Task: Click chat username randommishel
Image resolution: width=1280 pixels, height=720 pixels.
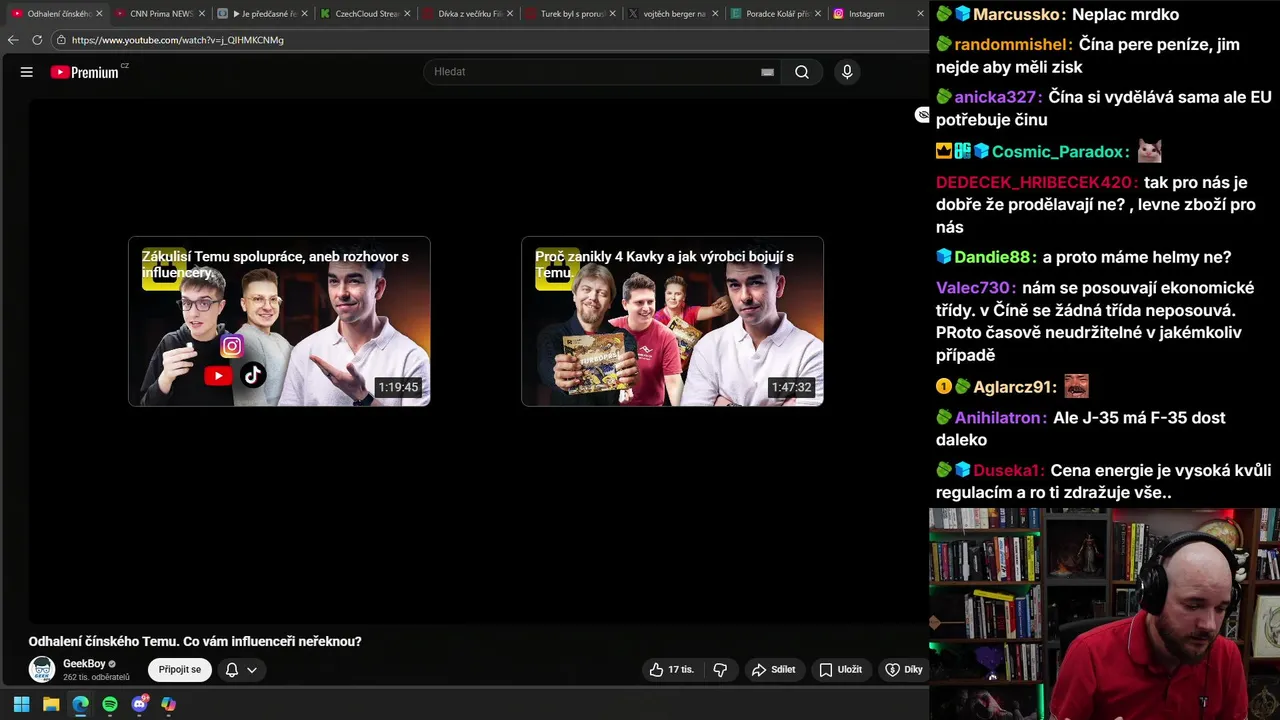Action: coord(1013,45)
